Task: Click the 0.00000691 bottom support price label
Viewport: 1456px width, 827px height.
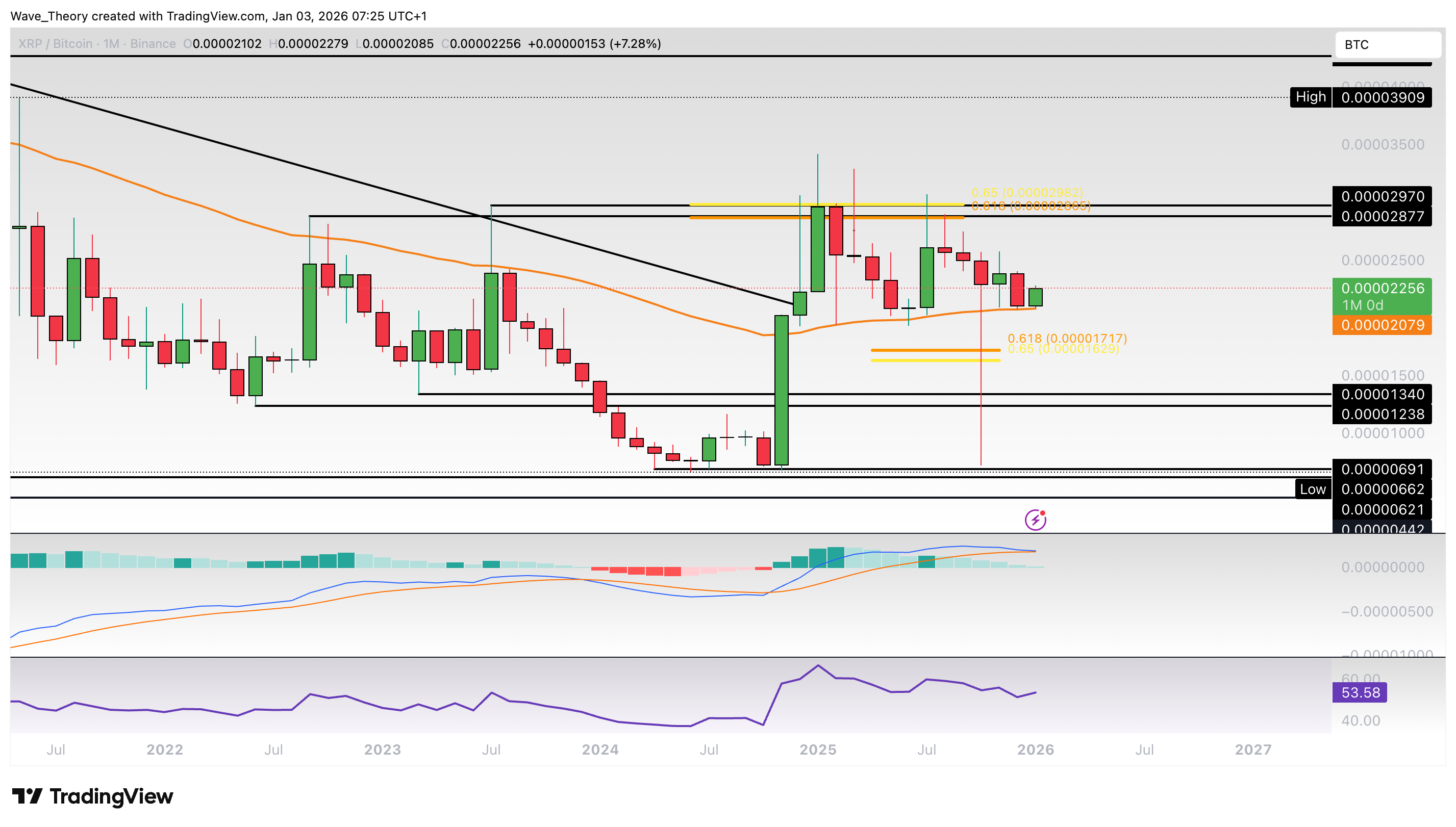Action: pyautogui.click(x=1382, y=469)
